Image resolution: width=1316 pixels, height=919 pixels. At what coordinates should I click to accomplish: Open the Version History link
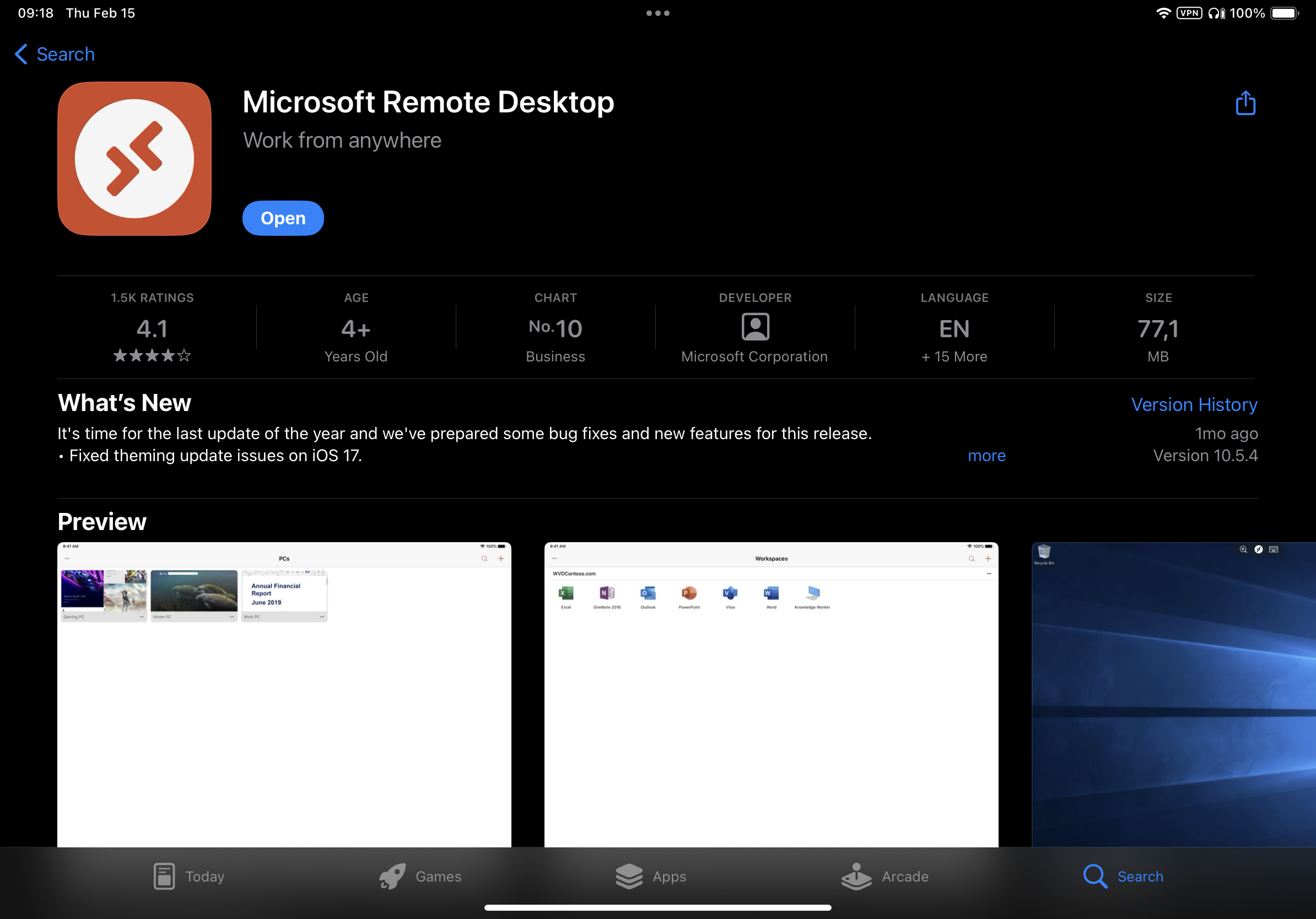pos(1193,404)
